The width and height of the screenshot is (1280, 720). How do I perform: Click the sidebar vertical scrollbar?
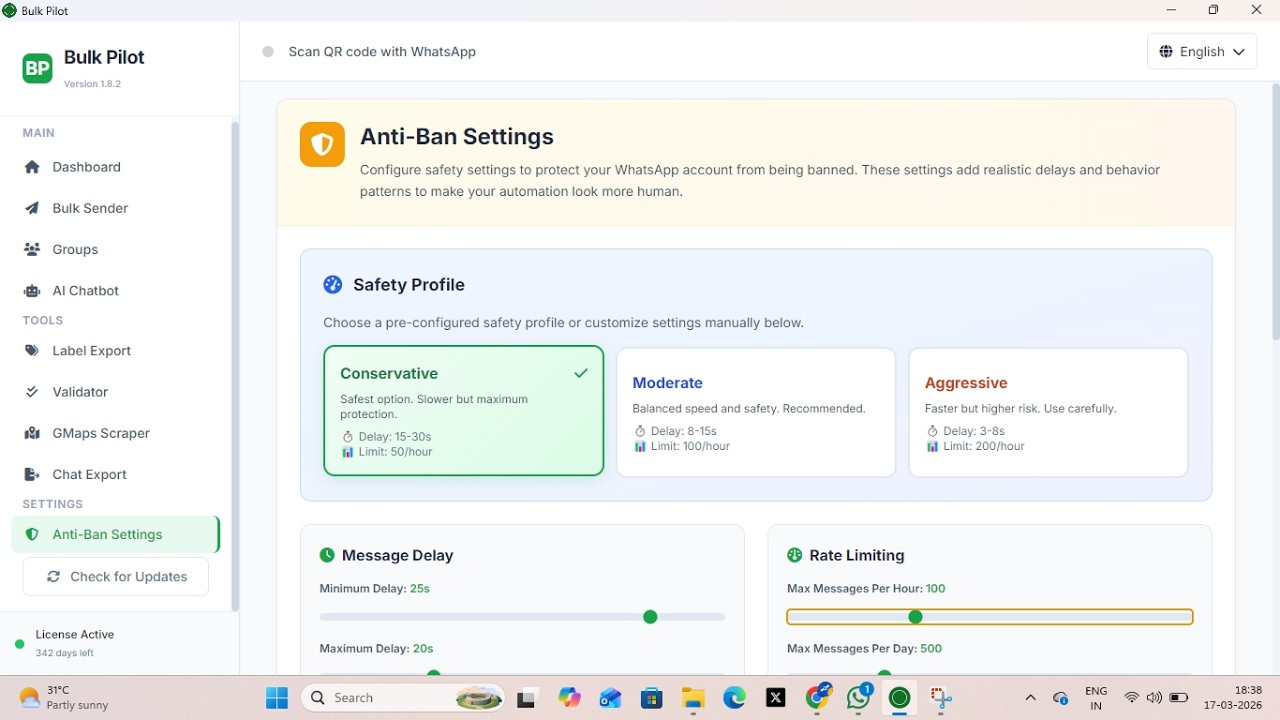point(235,366)
